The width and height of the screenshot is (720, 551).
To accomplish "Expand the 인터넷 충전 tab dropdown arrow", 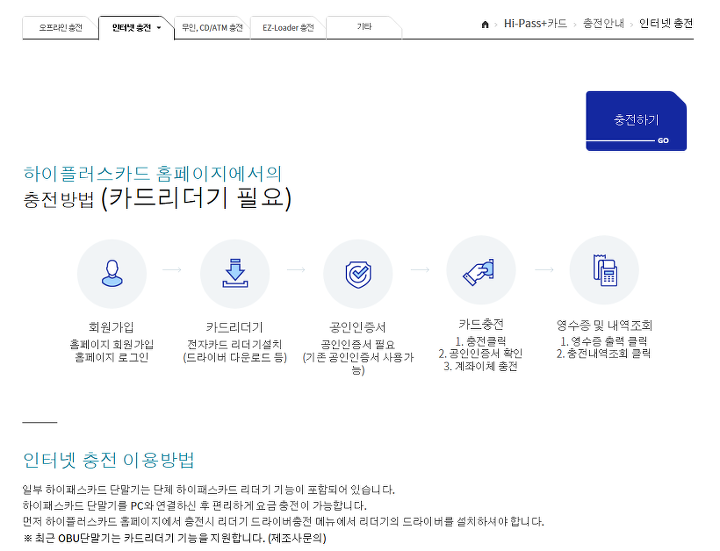I will [x=159, y=28].
